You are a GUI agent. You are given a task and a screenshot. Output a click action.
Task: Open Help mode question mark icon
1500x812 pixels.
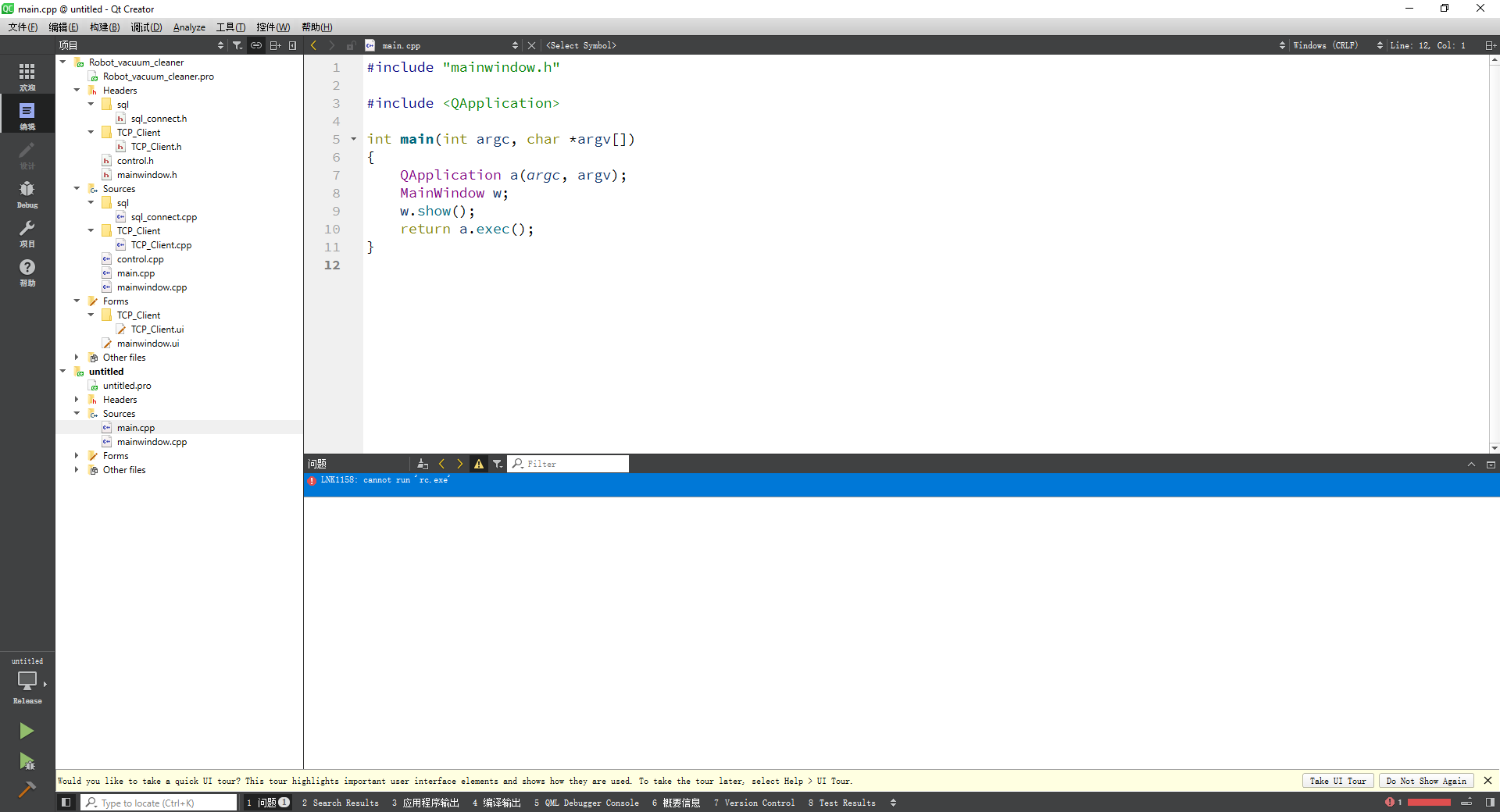[x=27, y=271]
